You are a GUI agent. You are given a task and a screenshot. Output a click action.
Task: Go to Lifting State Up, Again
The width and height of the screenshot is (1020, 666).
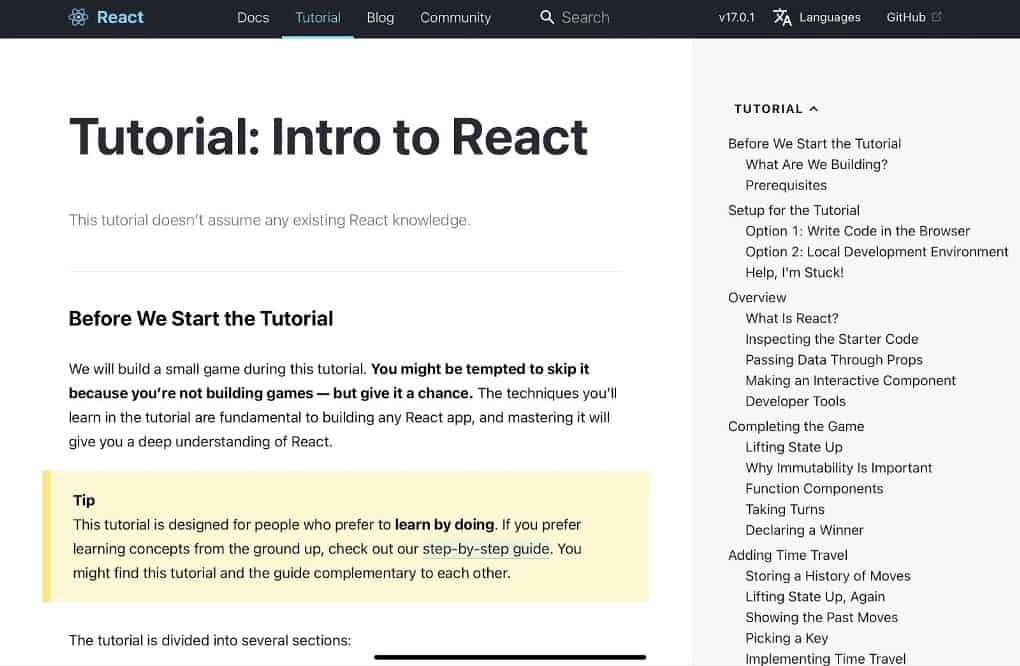815,596
